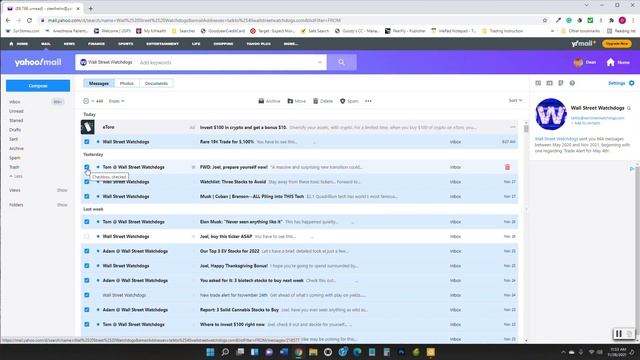640x360 pixels.
Task: Open Sports in the Yahoo top navigation
Action: [x=126, y=44]
